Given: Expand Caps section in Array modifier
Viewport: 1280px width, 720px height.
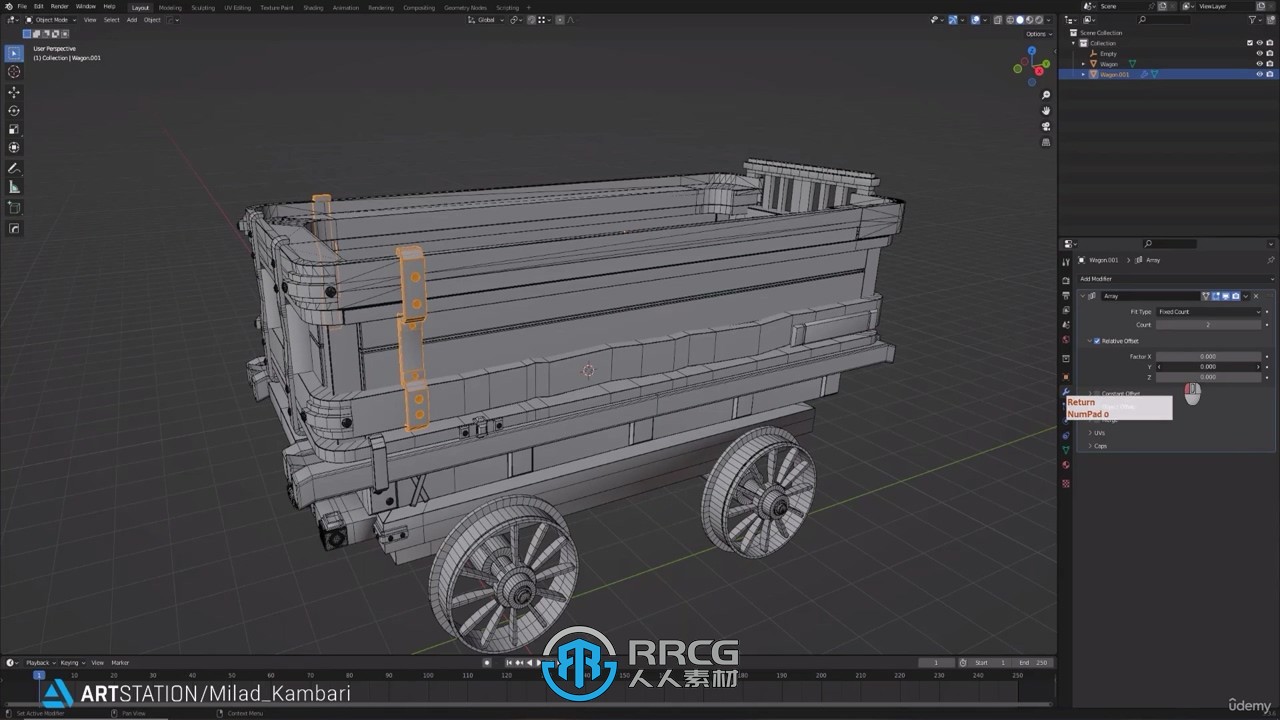Looking at the screenshot, I should [x=1090, y=446].
